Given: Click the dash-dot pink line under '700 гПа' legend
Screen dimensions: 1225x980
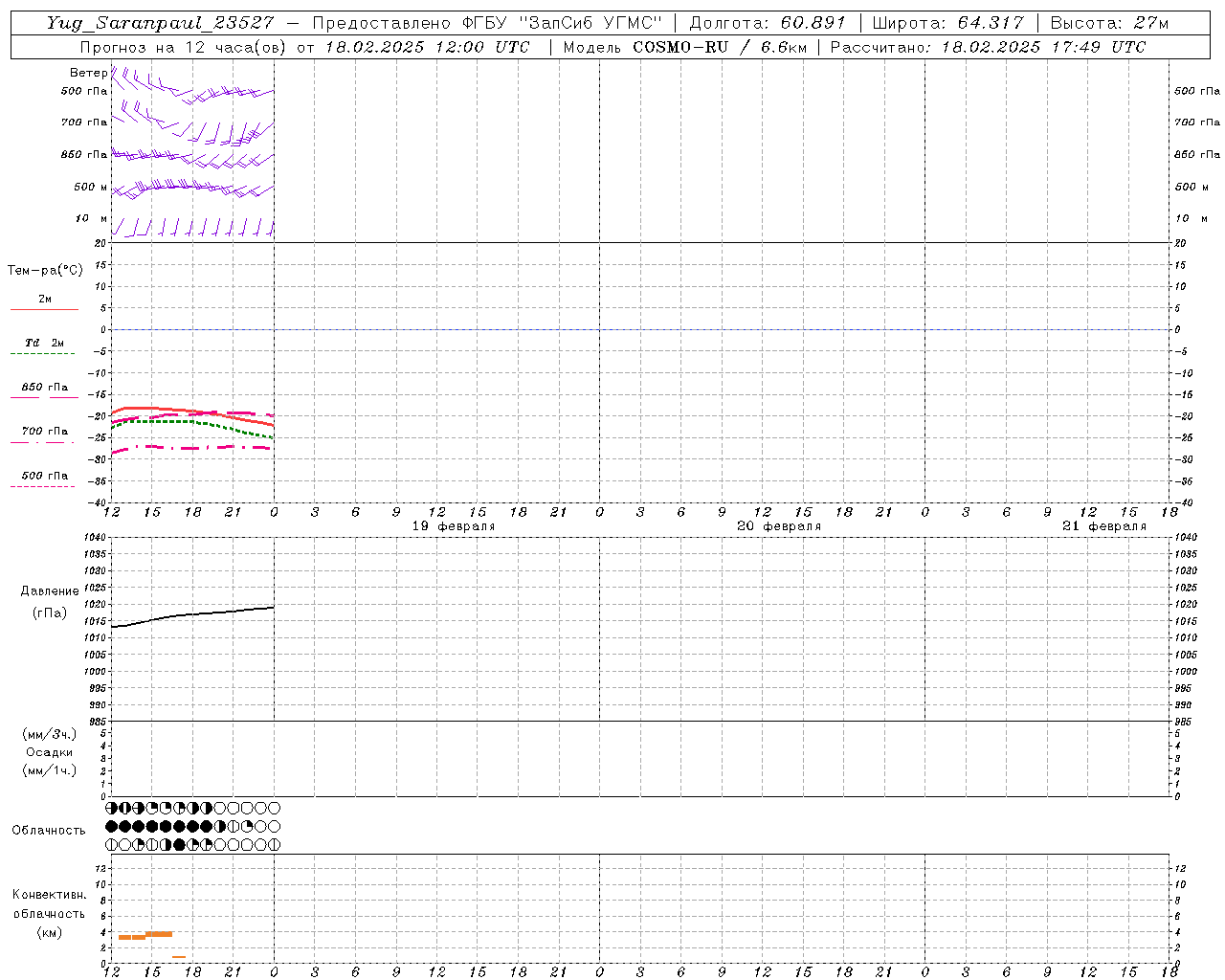Looking at the screenshot, I should point(42,442).
